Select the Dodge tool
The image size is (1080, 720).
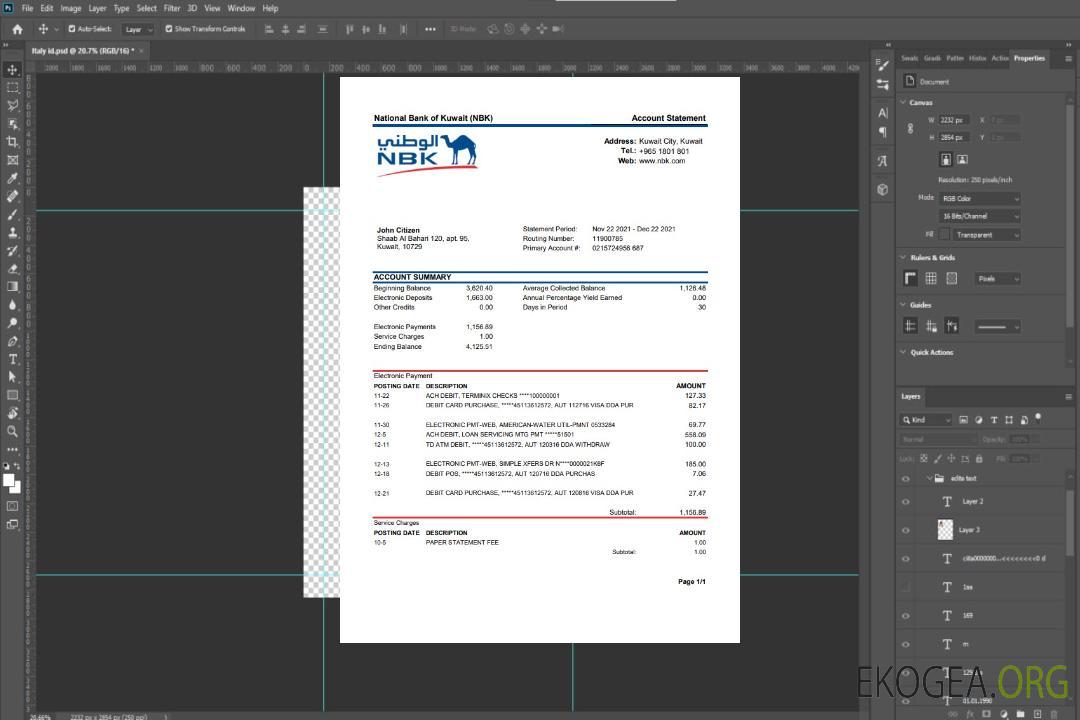(12, 322)
